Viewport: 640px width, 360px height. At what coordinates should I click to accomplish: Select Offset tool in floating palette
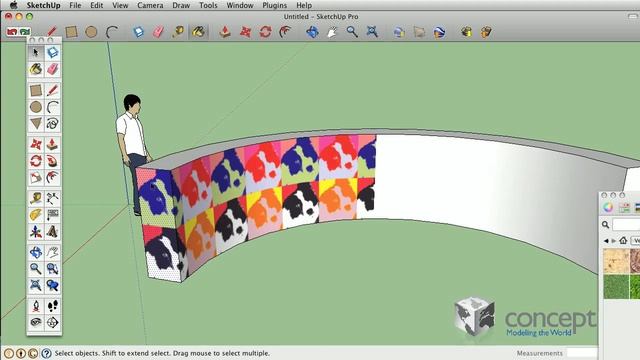[53, 178]
